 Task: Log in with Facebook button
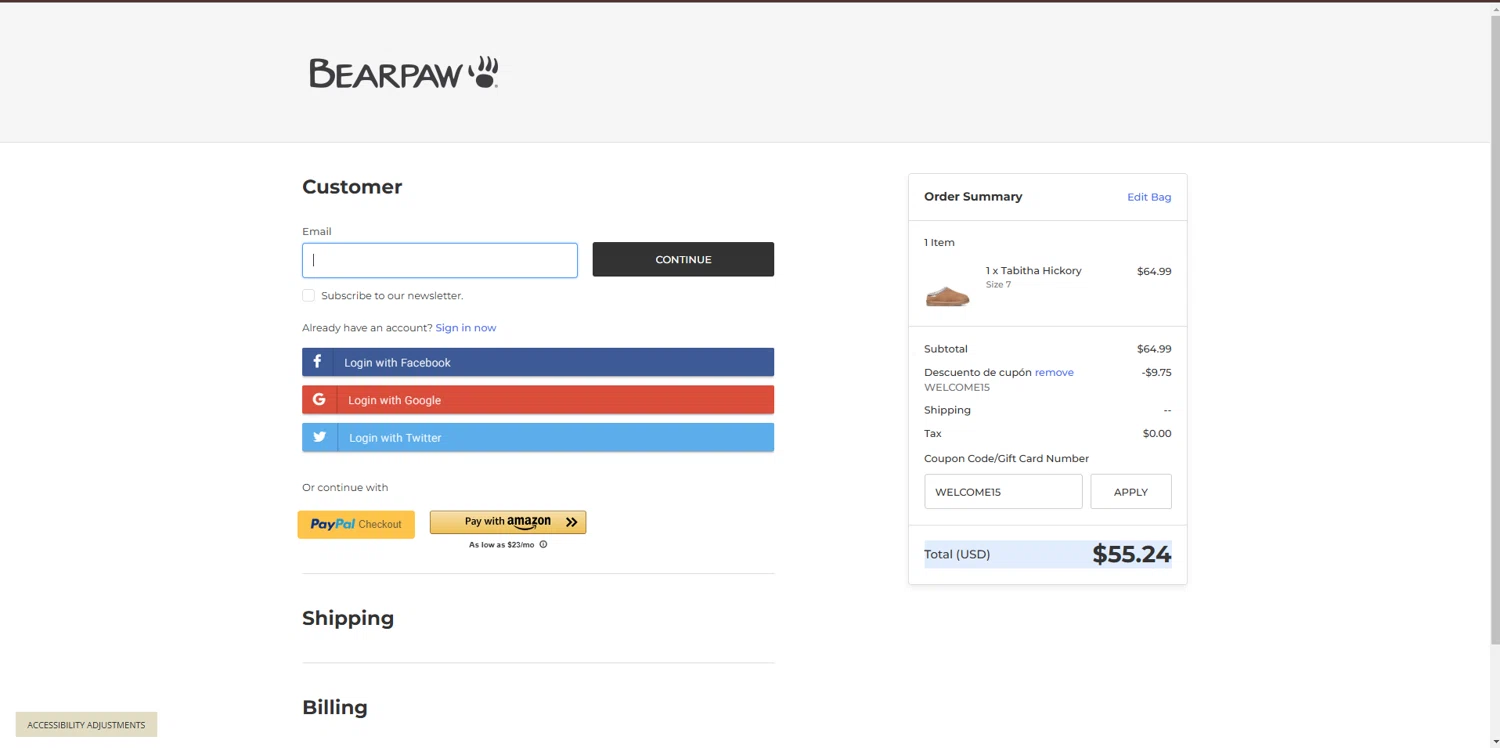pyautogui.click(x=538, y=362)
